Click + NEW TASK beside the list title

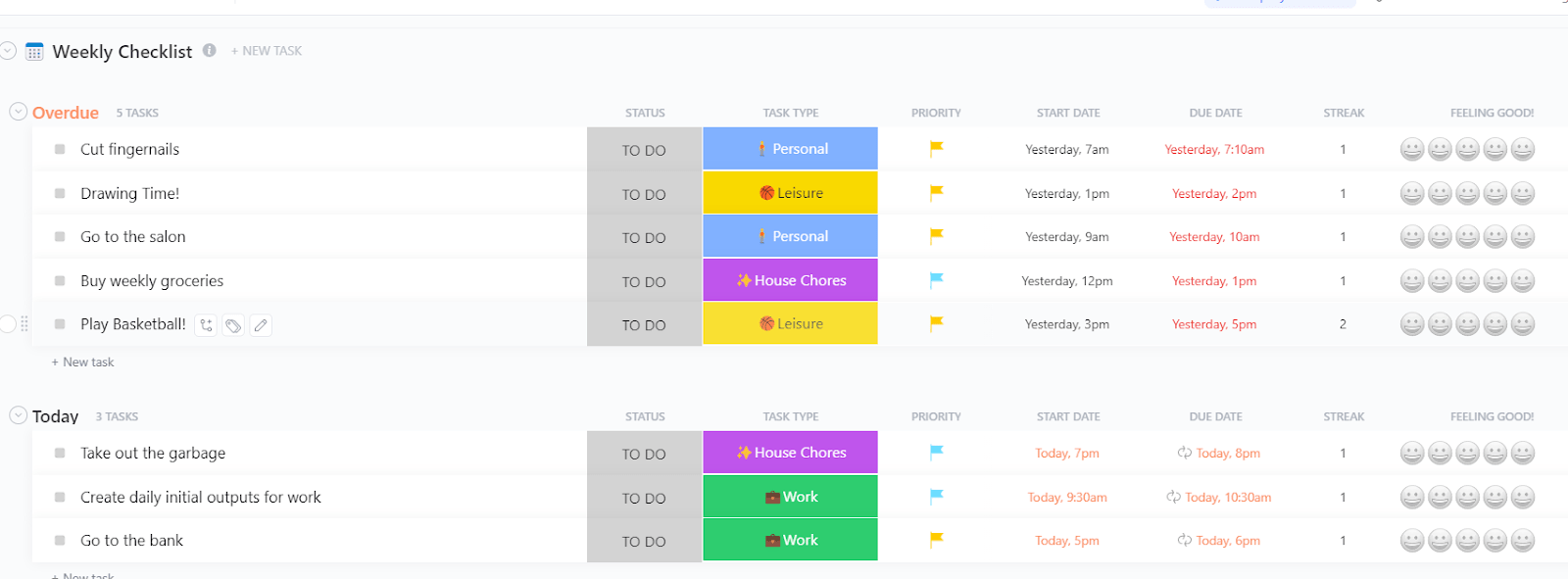tap(267, 51)
